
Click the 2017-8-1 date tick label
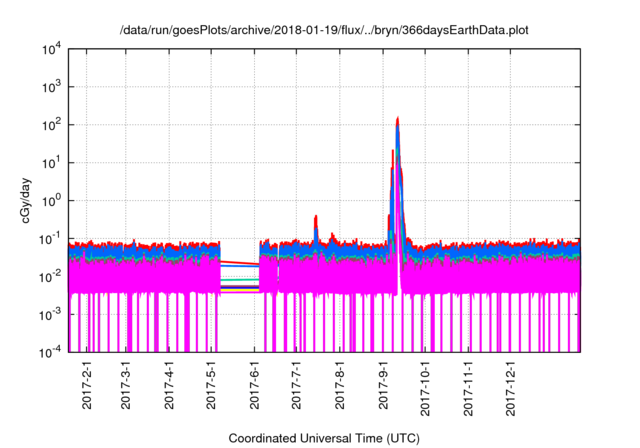(340, 385)
